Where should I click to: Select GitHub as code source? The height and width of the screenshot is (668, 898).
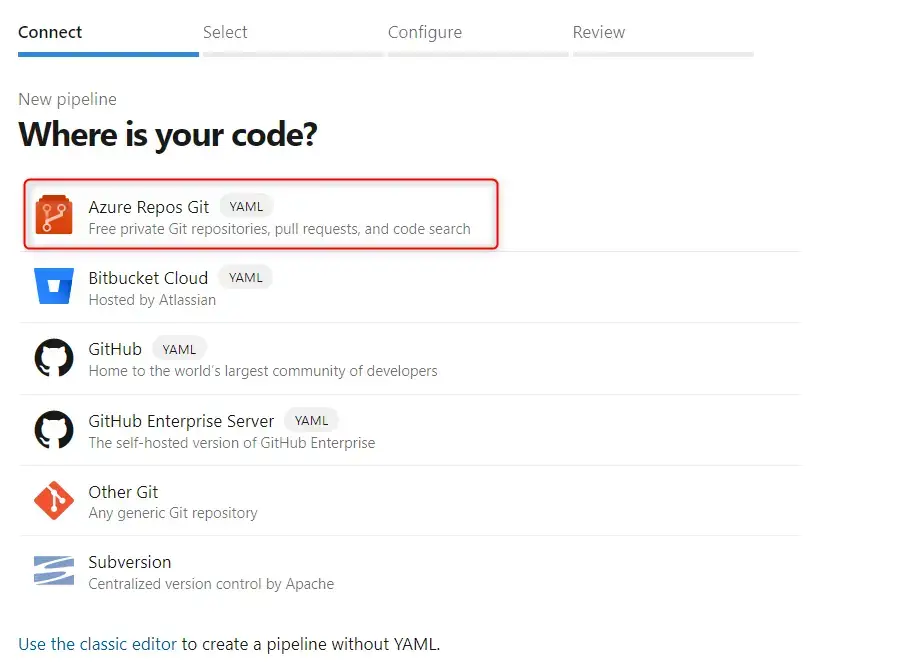pyautogui.click(x=410, y=359)
